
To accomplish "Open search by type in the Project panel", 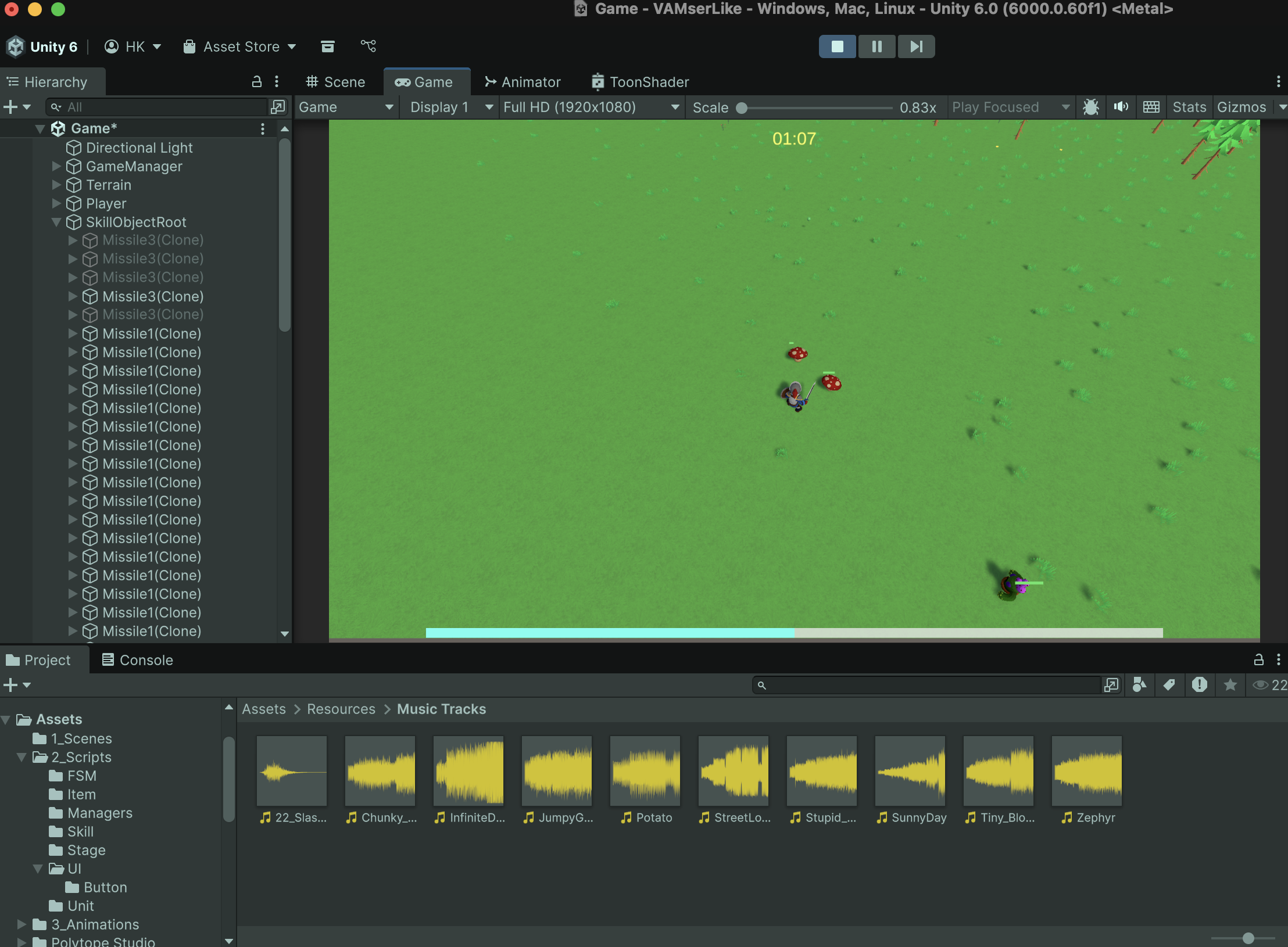I will (x=1139, y=685).
